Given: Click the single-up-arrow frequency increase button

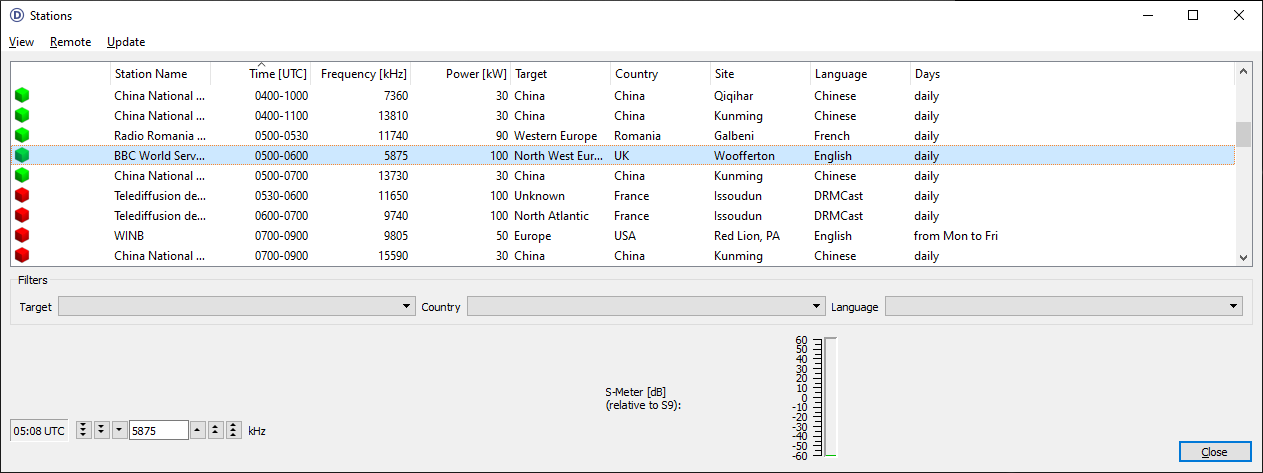Looking at the screenshot, I should pos(198,430).
